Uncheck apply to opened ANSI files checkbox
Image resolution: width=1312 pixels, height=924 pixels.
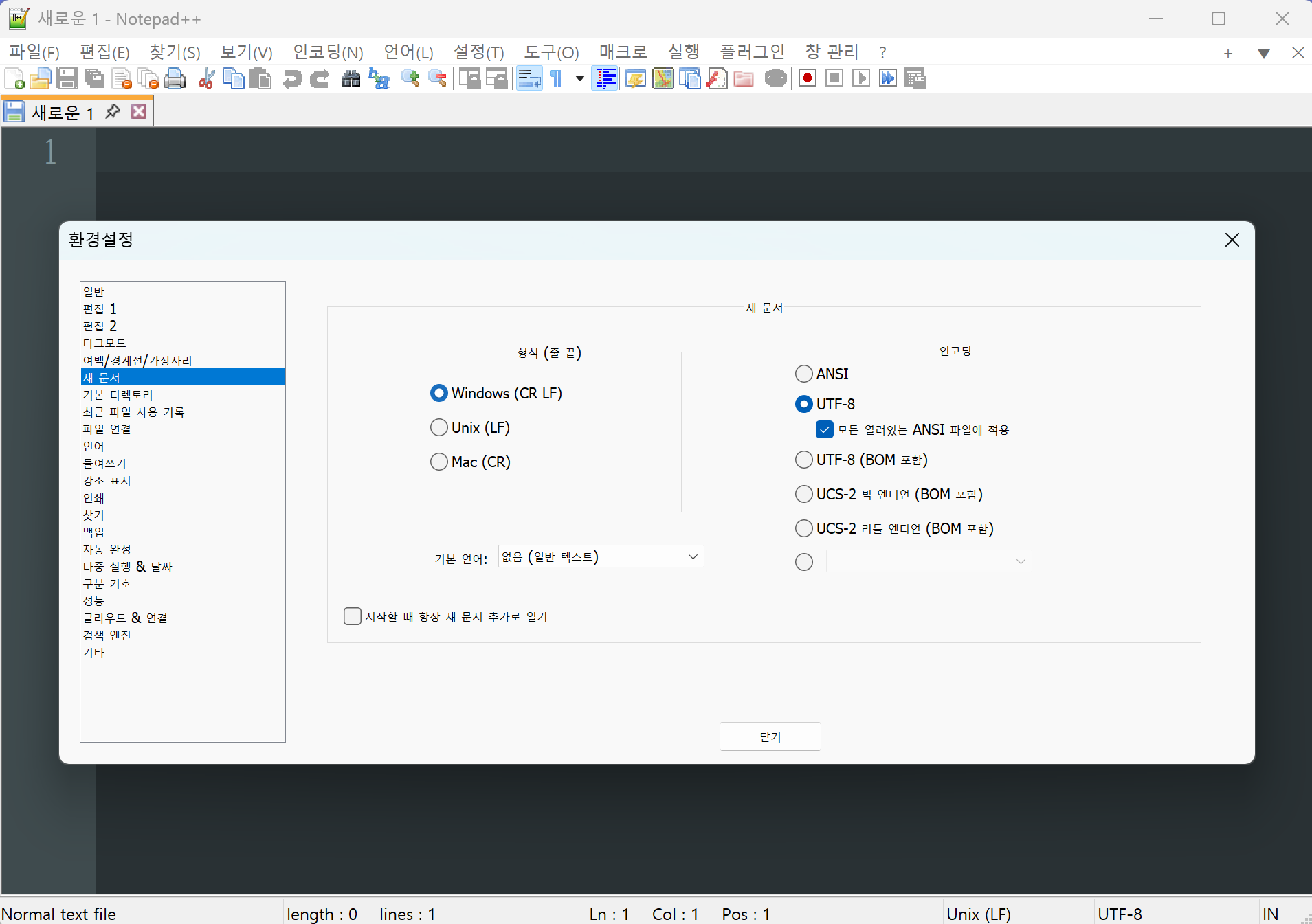coord(825,430)
